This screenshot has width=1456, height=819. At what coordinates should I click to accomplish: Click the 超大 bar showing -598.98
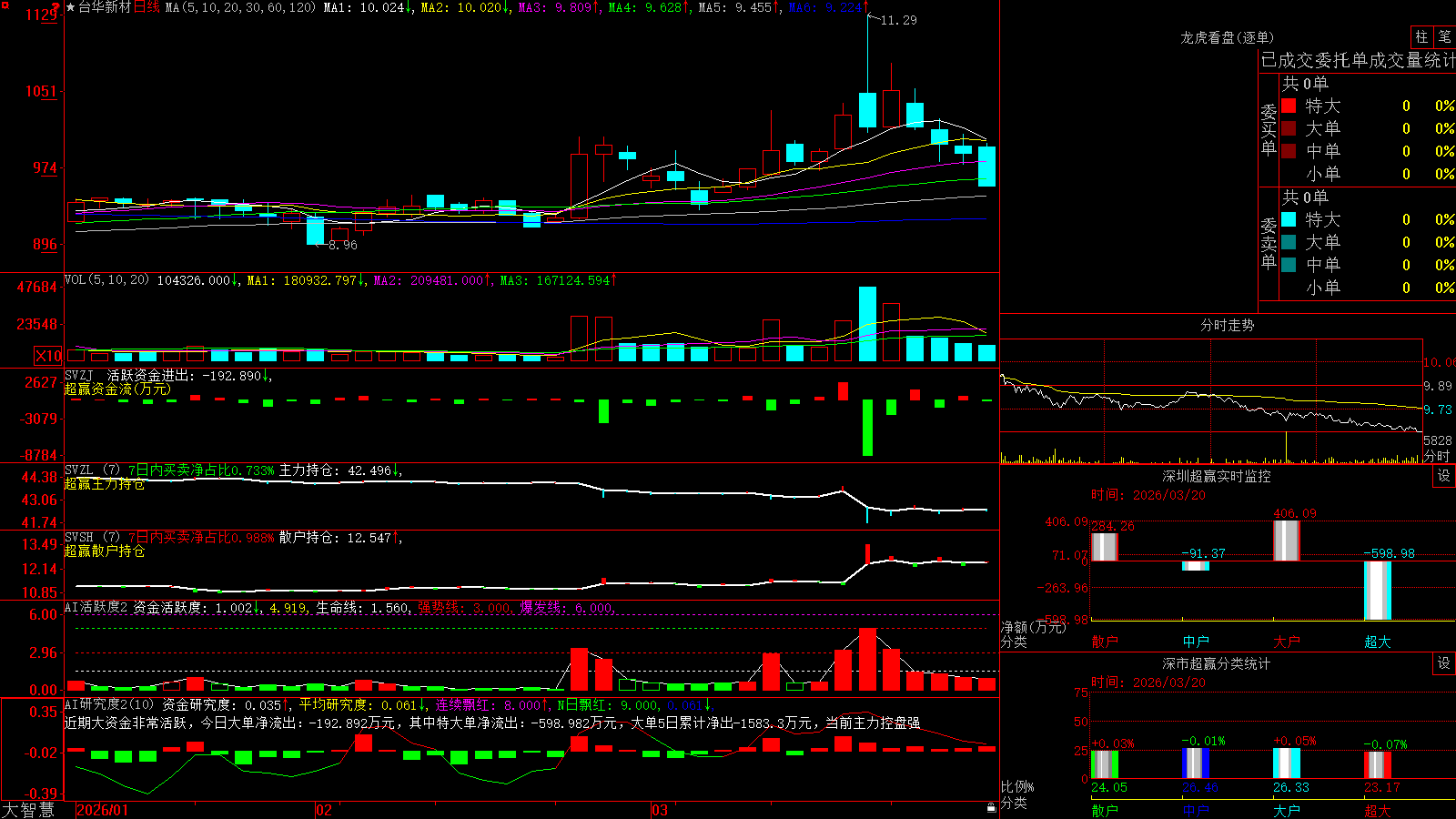(x=1378, y=591)
